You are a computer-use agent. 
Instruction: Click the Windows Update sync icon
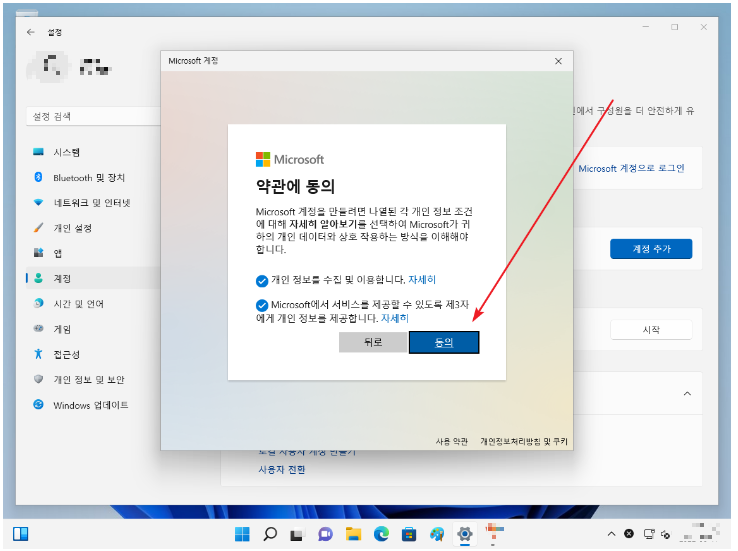(x=39, y=405)
